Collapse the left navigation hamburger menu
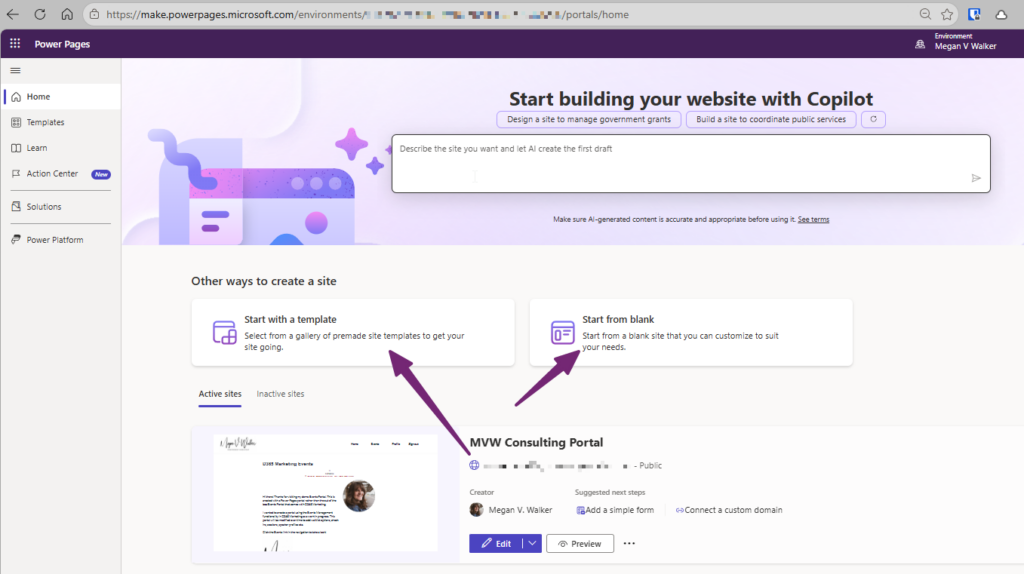1024x574 pixels. point(16,71)
